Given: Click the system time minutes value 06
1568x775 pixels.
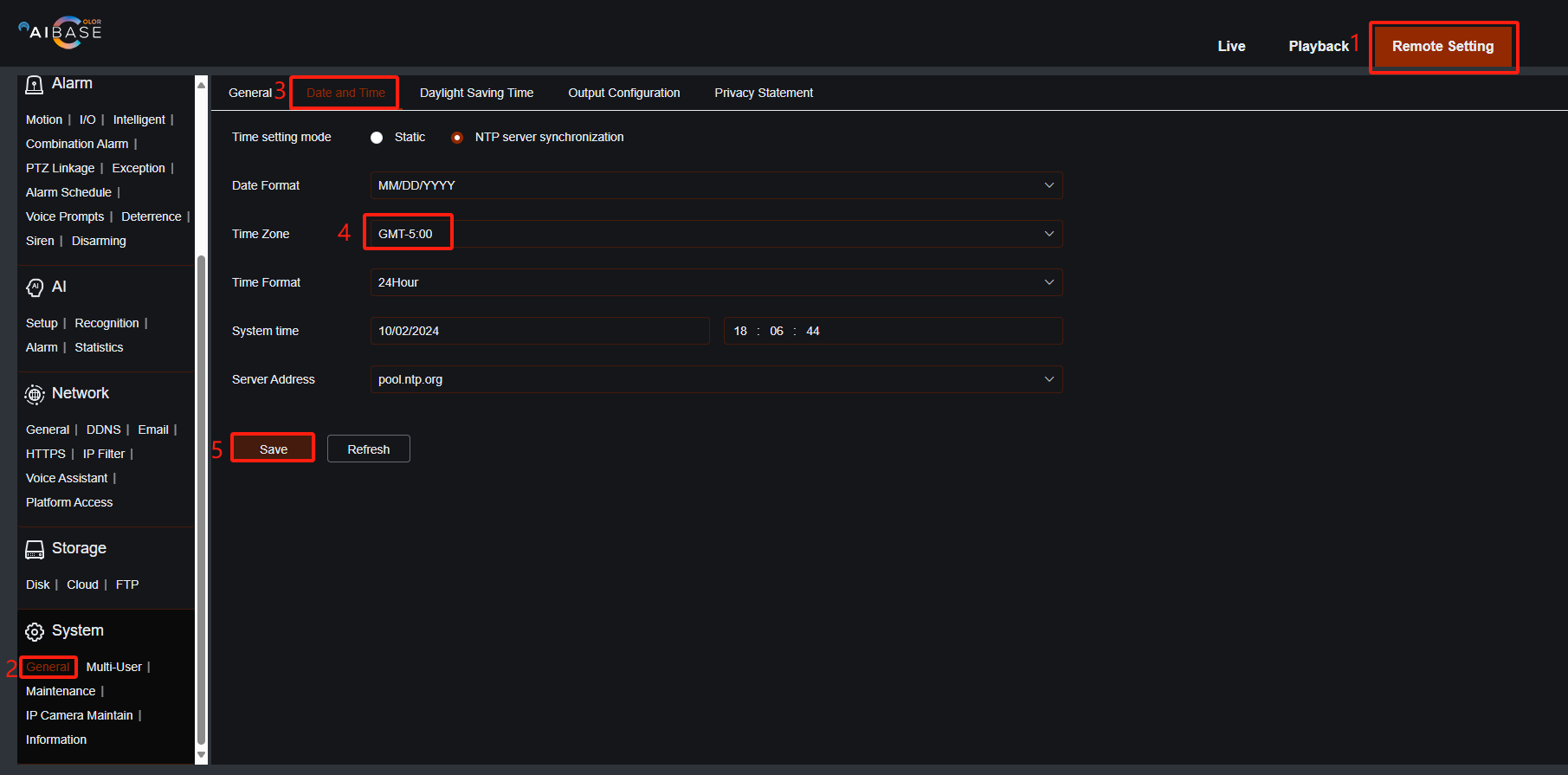Looking at the screenshot, I should [x=777, y=331].
